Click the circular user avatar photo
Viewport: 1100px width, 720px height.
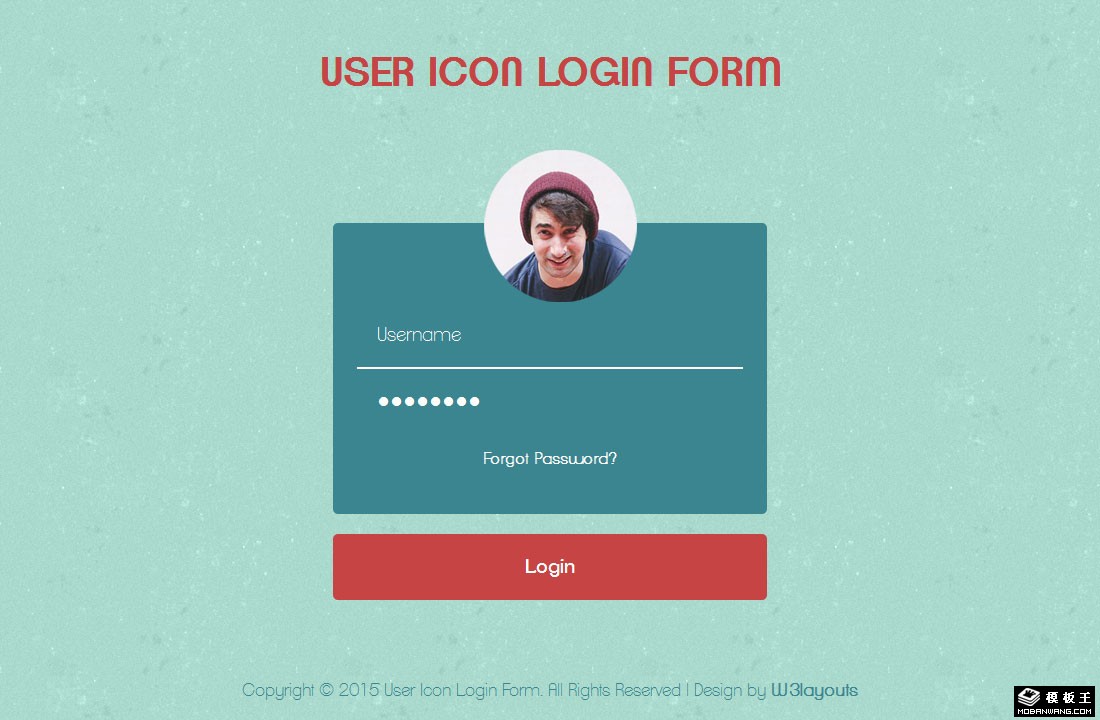561,226
